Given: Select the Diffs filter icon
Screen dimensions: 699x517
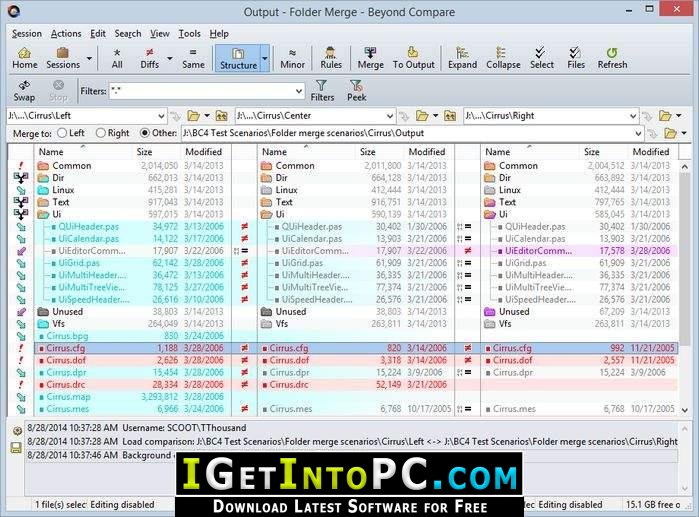Looking at the screenshot, I should click(150, 57).
